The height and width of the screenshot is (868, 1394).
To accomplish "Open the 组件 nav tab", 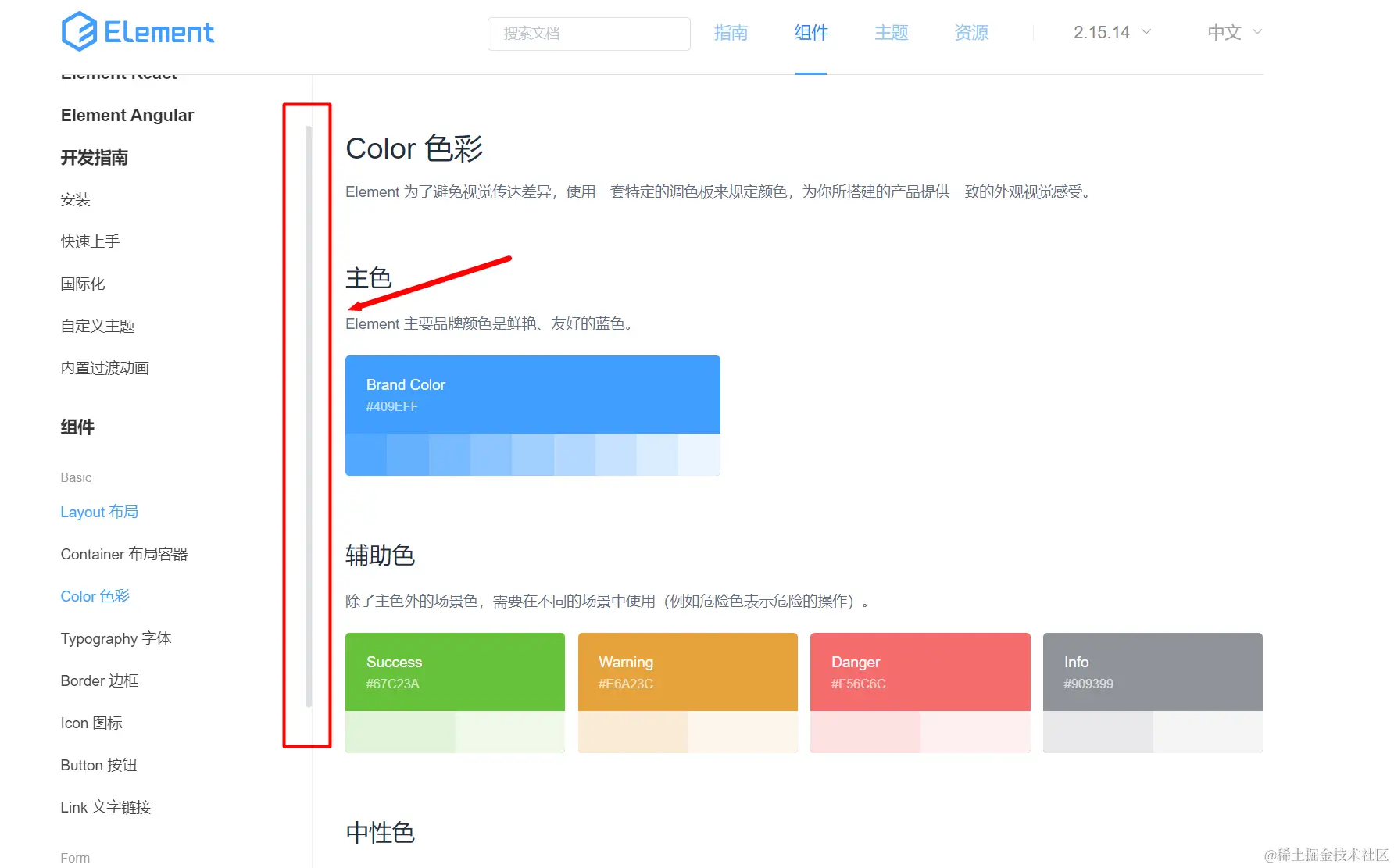I will [x=811, y=33].
